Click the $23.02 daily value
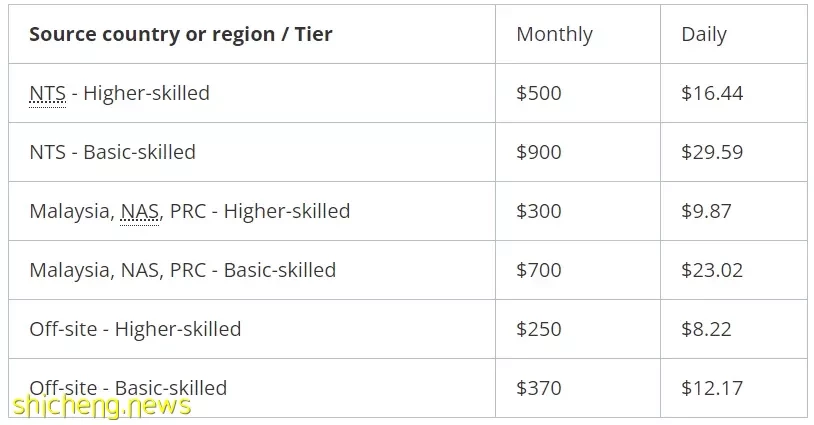The width and height of the screenshot is (814, 425). click(x=712, y=270)
